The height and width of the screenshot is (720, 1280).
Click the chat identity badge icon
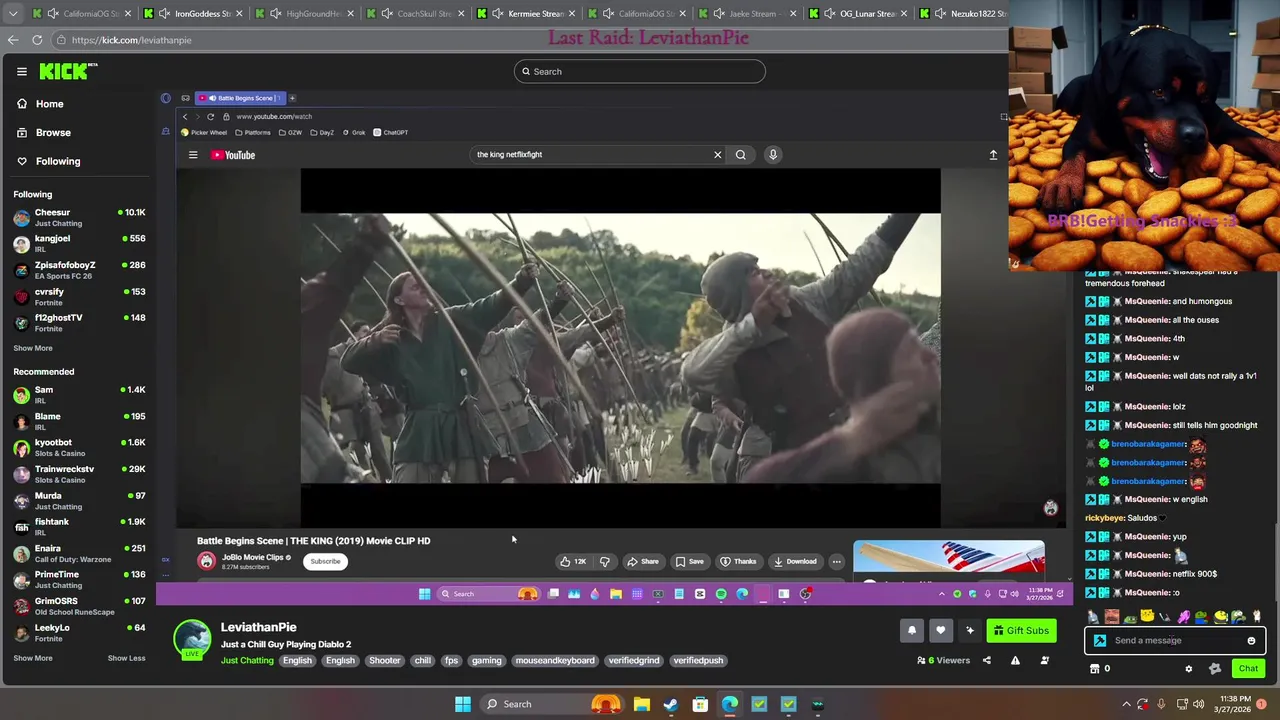click(1100, 641)
